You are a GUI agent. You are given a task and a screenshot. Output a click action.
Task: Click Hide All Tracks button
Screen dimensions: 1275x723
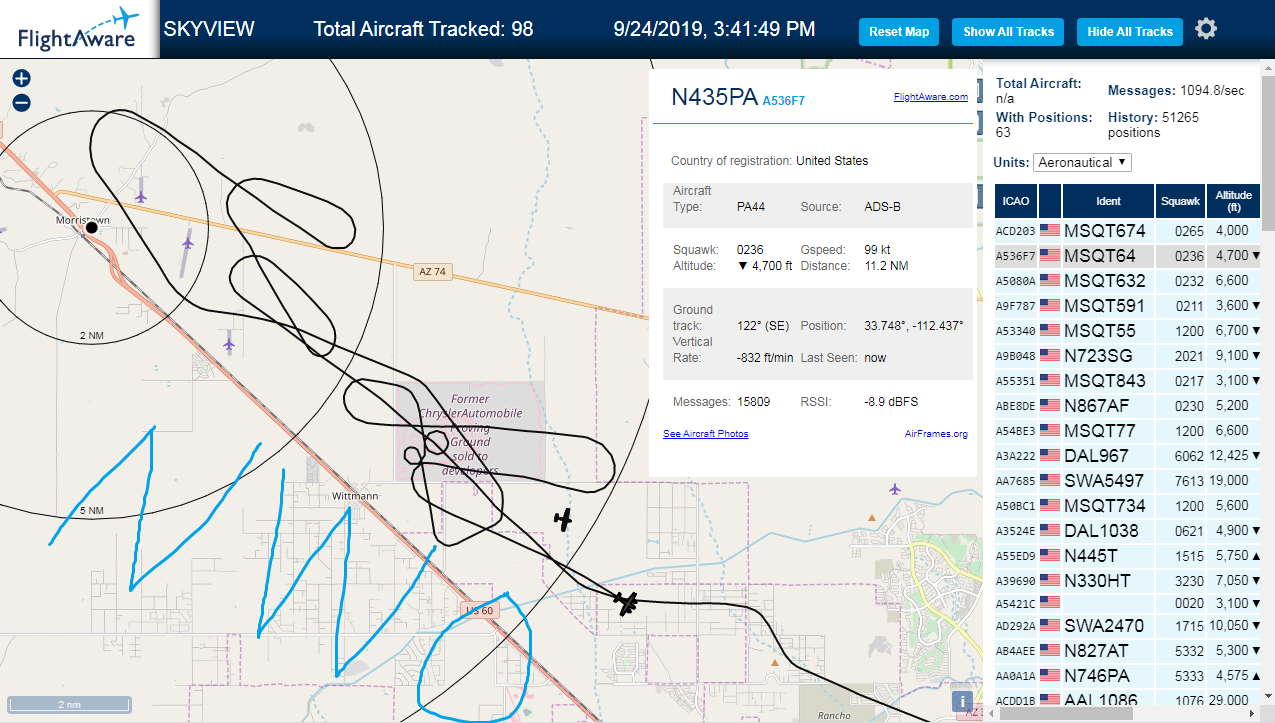click(x=1130, y=32)
